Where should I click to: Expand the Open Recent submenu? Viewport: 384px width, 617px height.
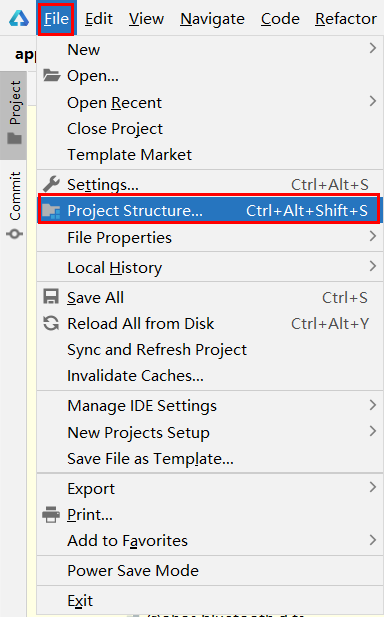[210, 102]
